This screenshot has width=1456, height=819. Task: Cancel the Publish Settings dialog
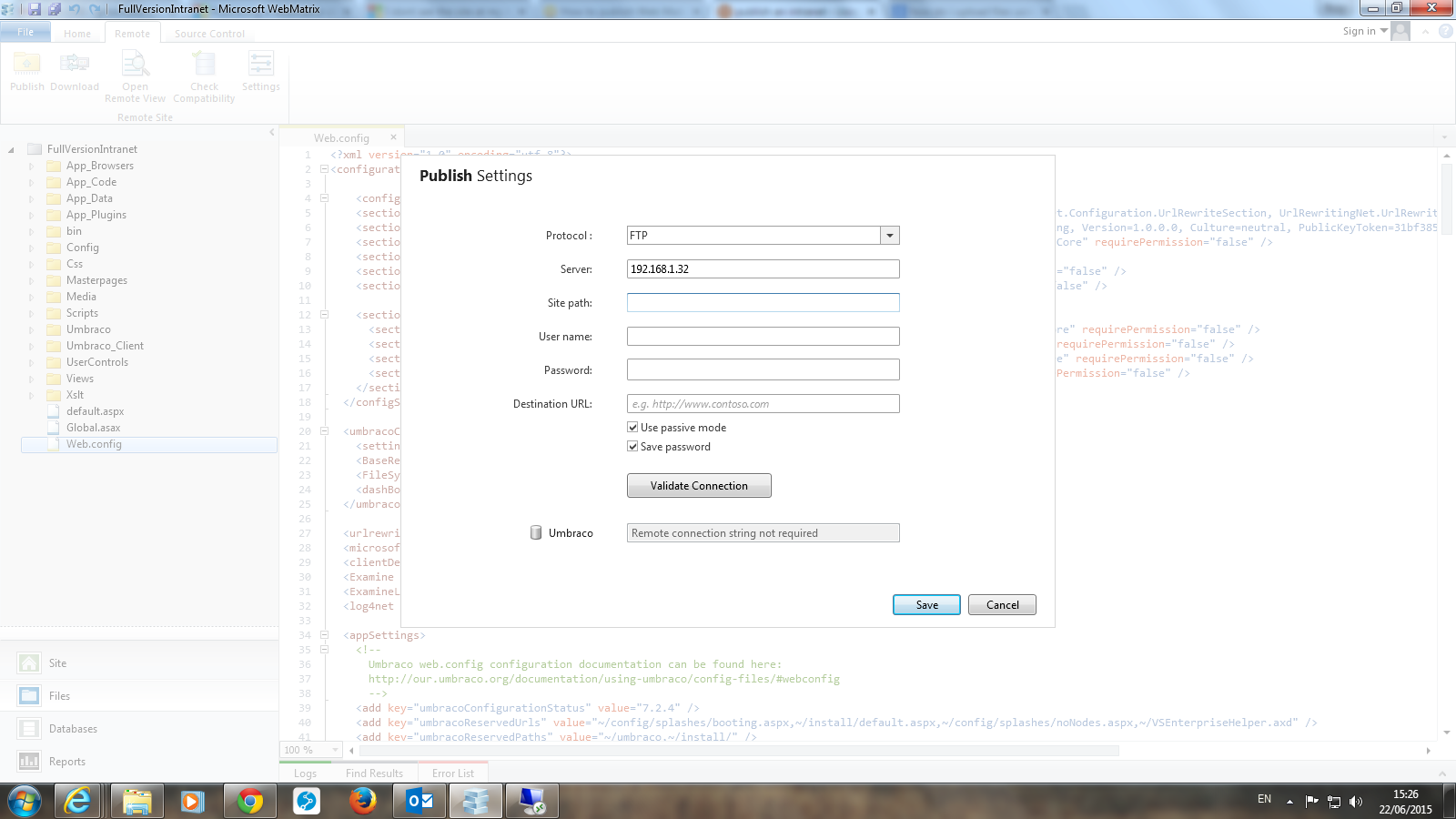(1003, 605)
